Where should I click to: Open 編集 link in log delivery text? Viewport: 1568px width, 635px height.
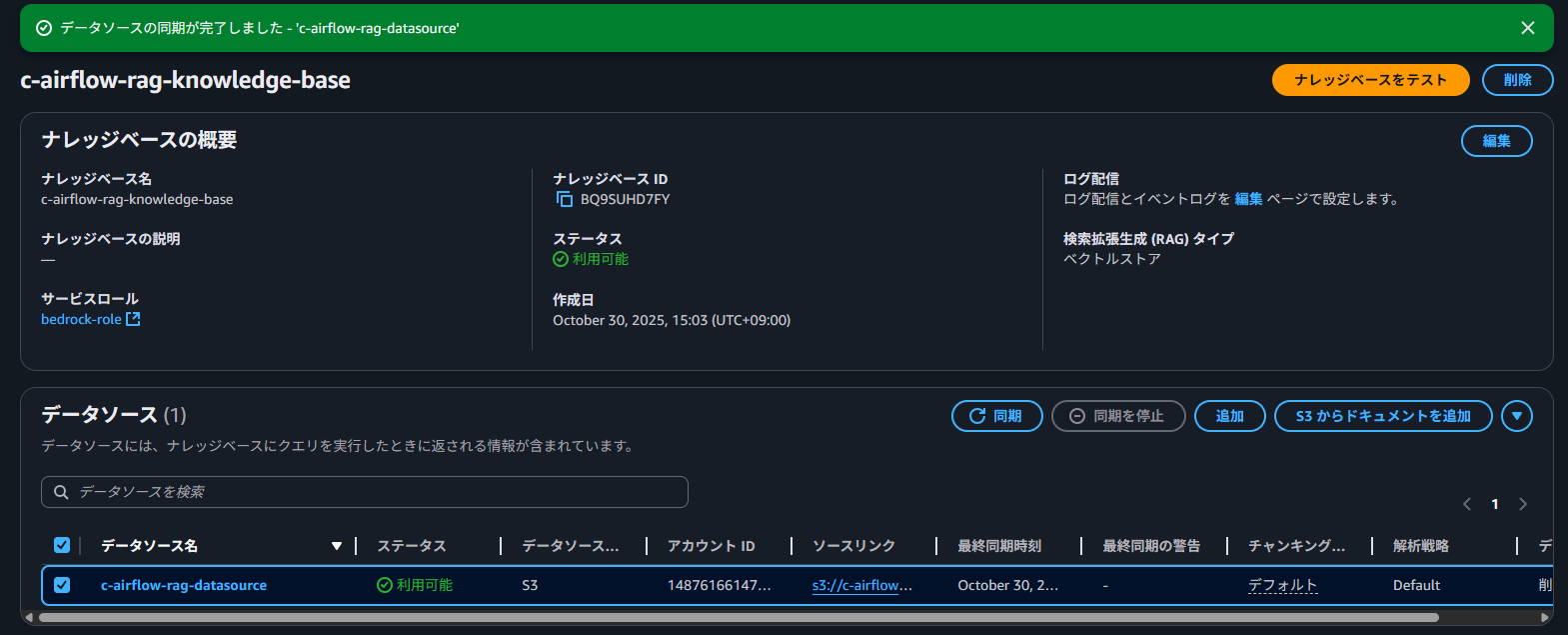coord(1249,199)
